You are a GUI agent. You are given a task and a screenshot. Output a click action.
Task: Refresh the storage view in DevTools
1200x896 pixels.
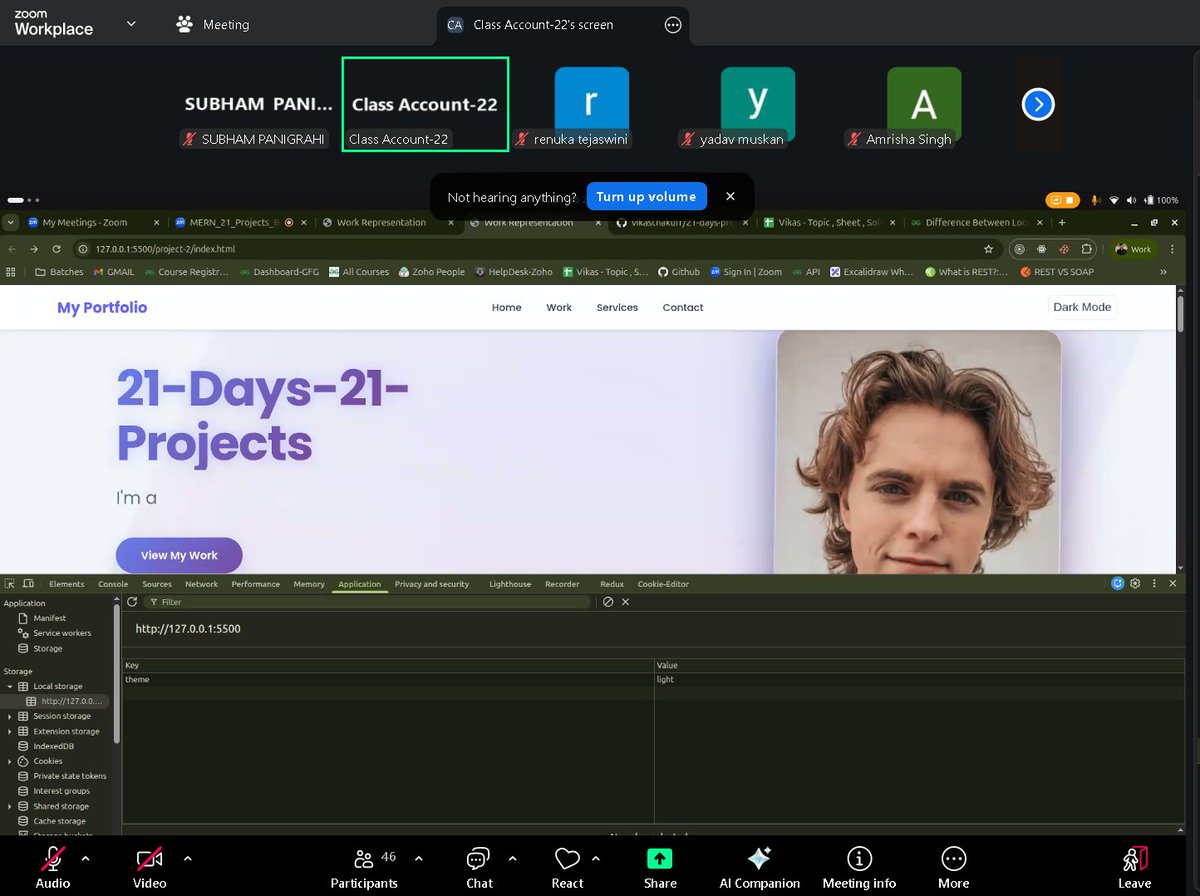click(132, 602)
